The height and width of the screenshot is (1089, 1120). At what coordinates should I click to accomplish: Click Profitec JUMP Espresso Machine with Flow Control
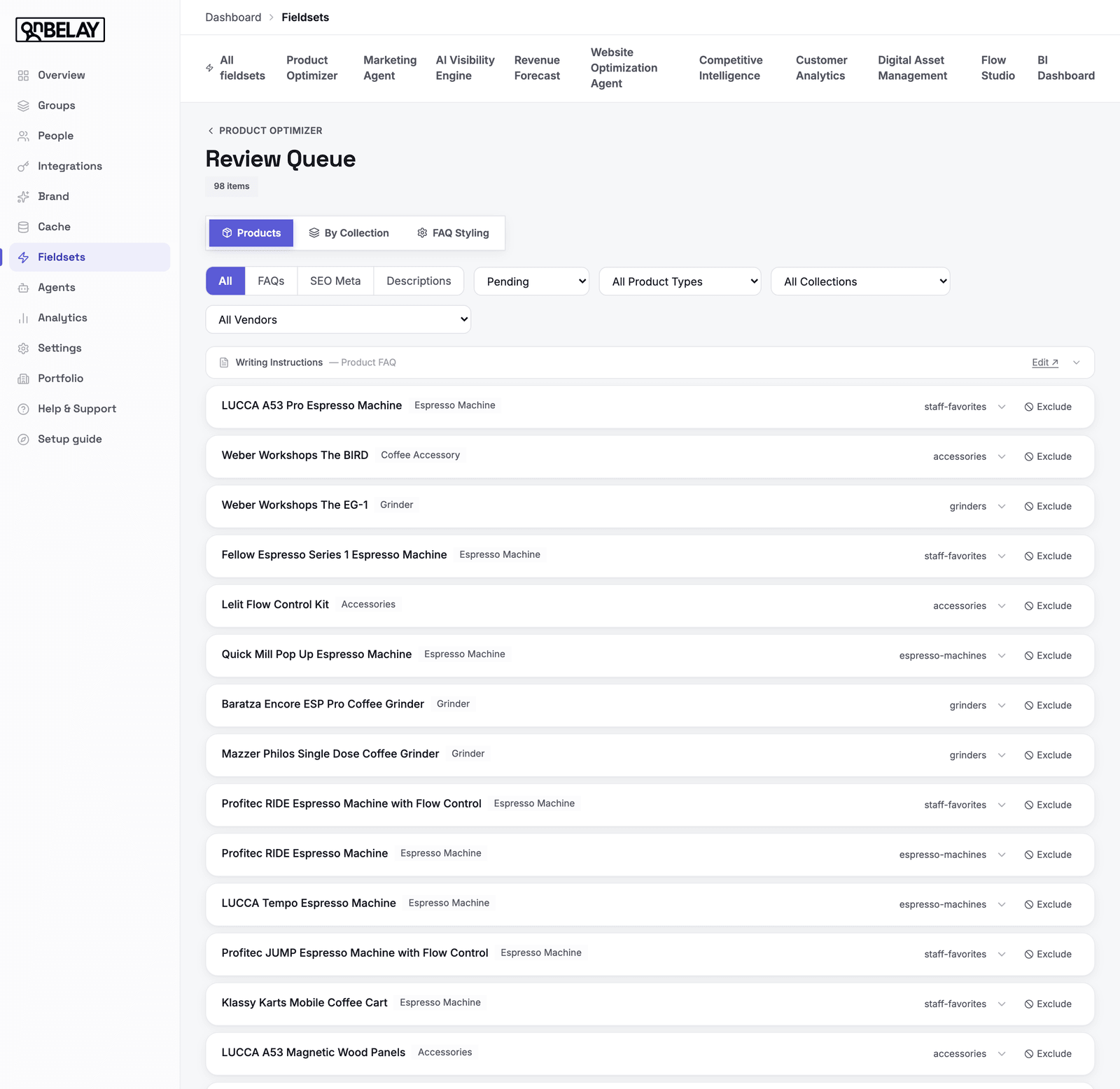[x=355, y=953]
